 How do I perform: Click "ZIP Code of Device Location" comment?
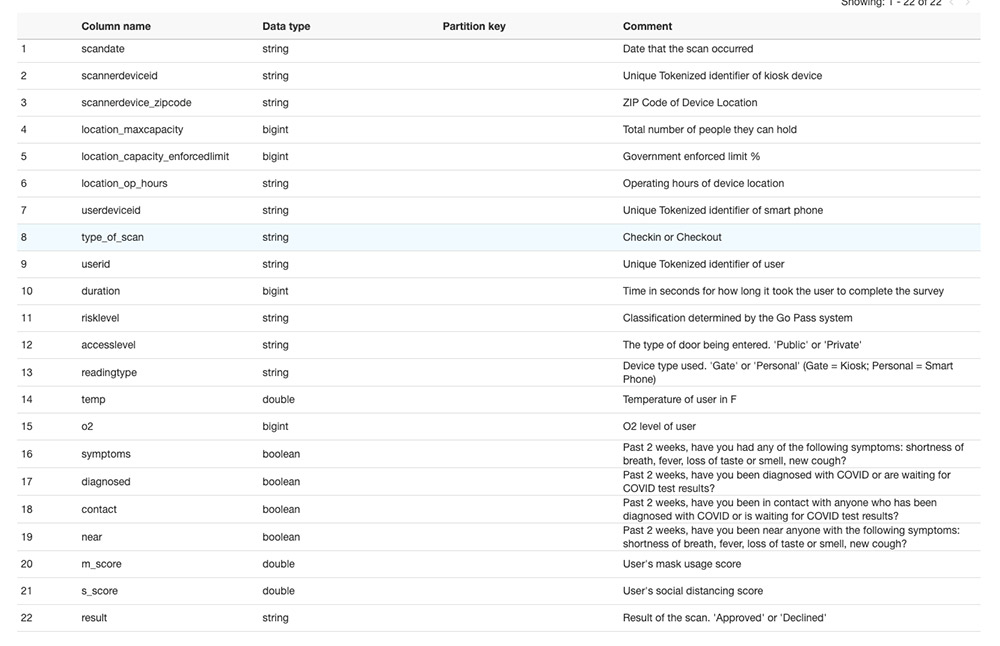point(690,102)
